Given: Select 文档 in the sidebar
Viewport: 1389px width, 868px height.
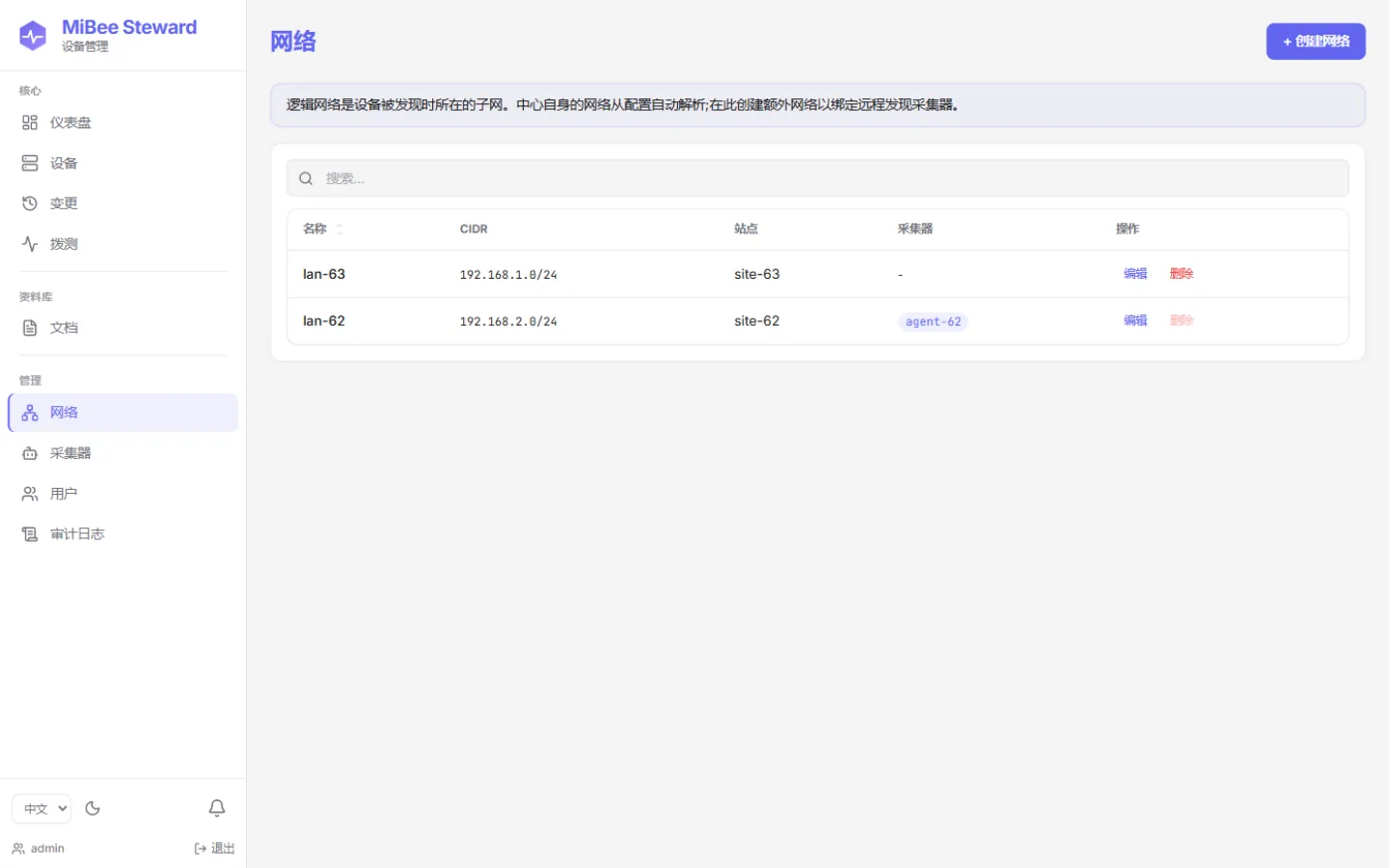Looking at the screenshot, I should point(123,328).
